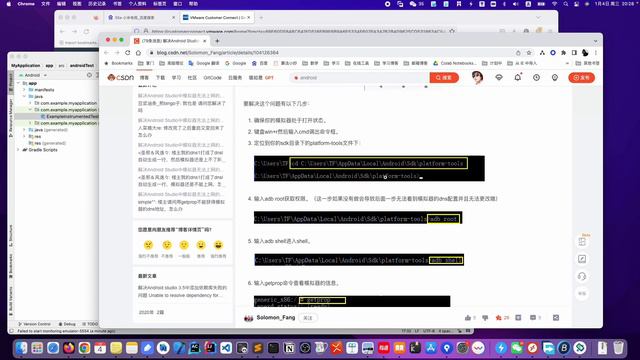Open a new tab with the plus button

(x=217, y=41)
